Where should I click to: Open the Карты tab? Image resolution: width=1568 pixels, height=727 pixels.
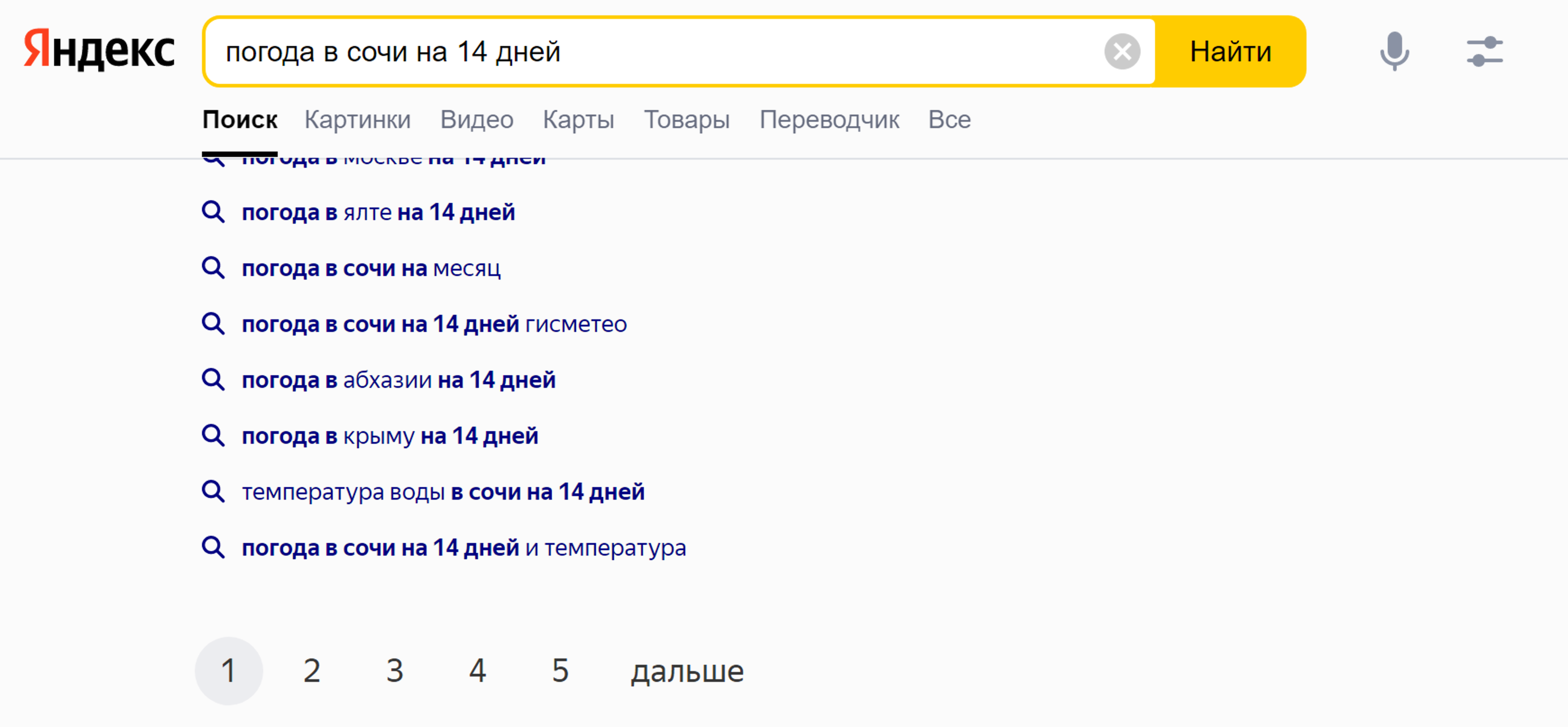tap(578, 120)
